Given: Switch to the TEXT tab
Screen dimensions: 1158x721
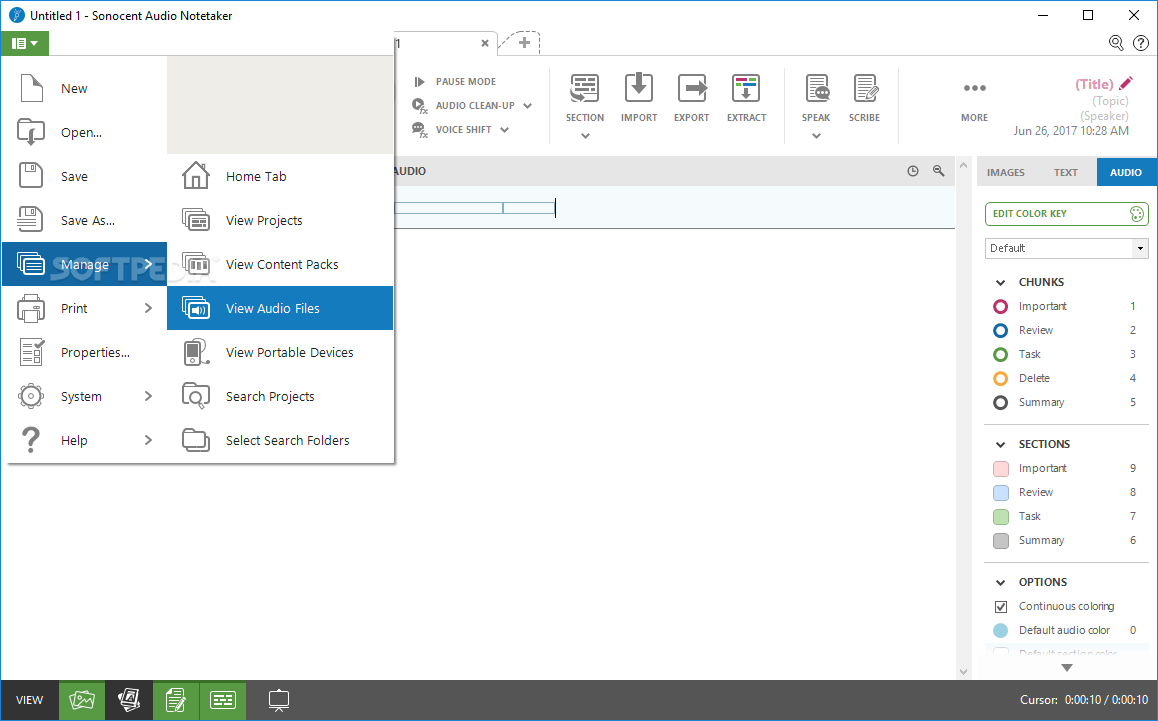Looking at the screenshot, I should point(1066,171).
